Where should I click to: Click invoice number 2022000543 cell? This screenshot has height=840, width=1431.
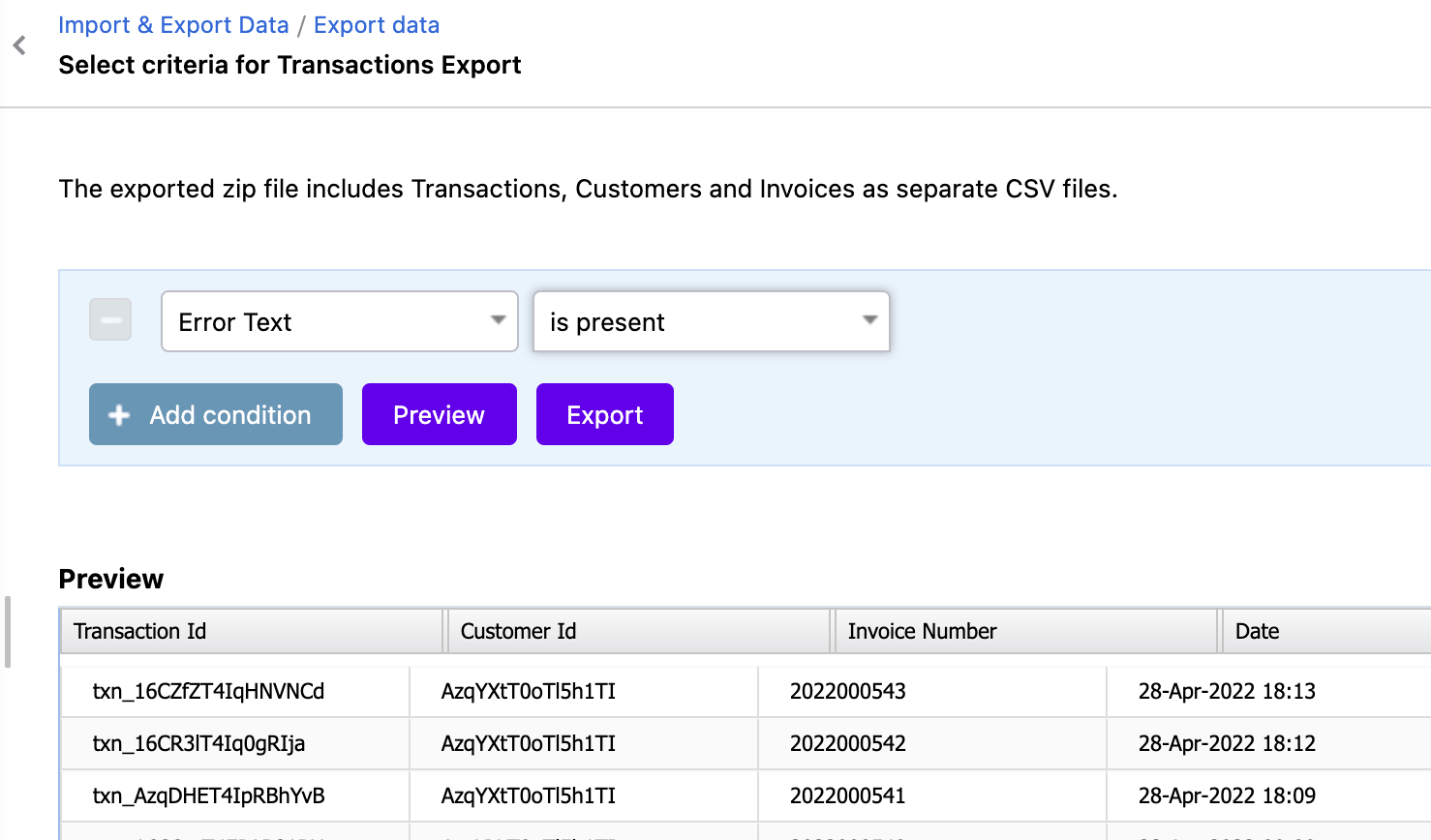pyautogui.click(x=848, y=692)
